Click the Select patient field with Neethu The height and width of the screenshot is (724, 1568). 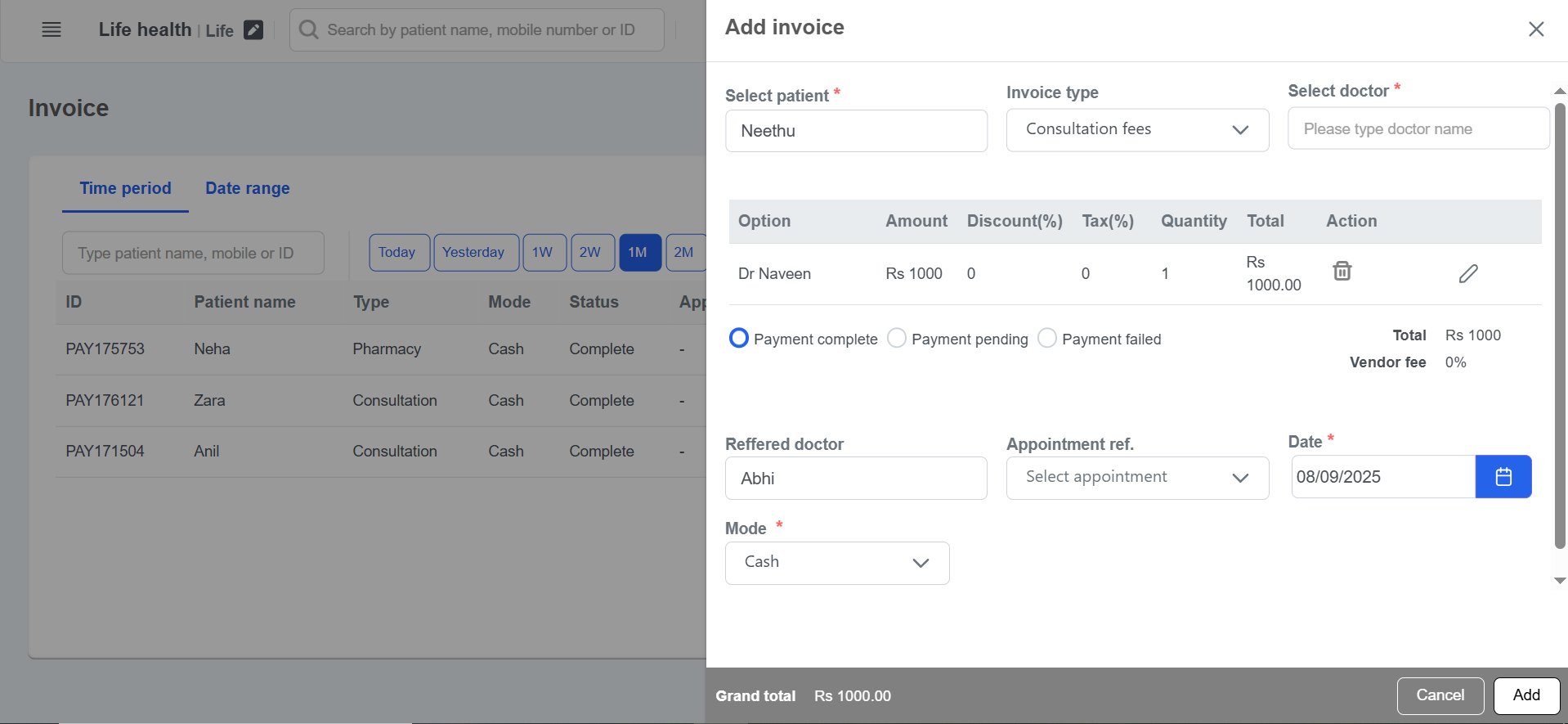click(856, 131)
